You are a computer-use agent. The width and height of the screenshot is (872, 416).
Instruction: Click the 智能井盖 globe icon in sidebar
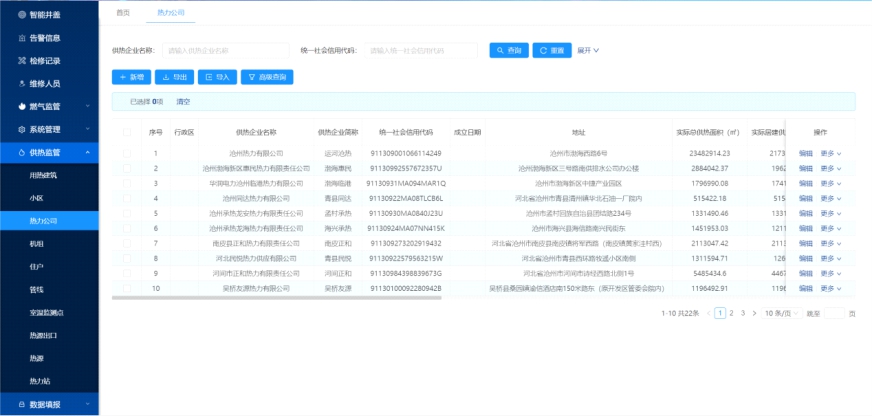(x=22, y=15)
